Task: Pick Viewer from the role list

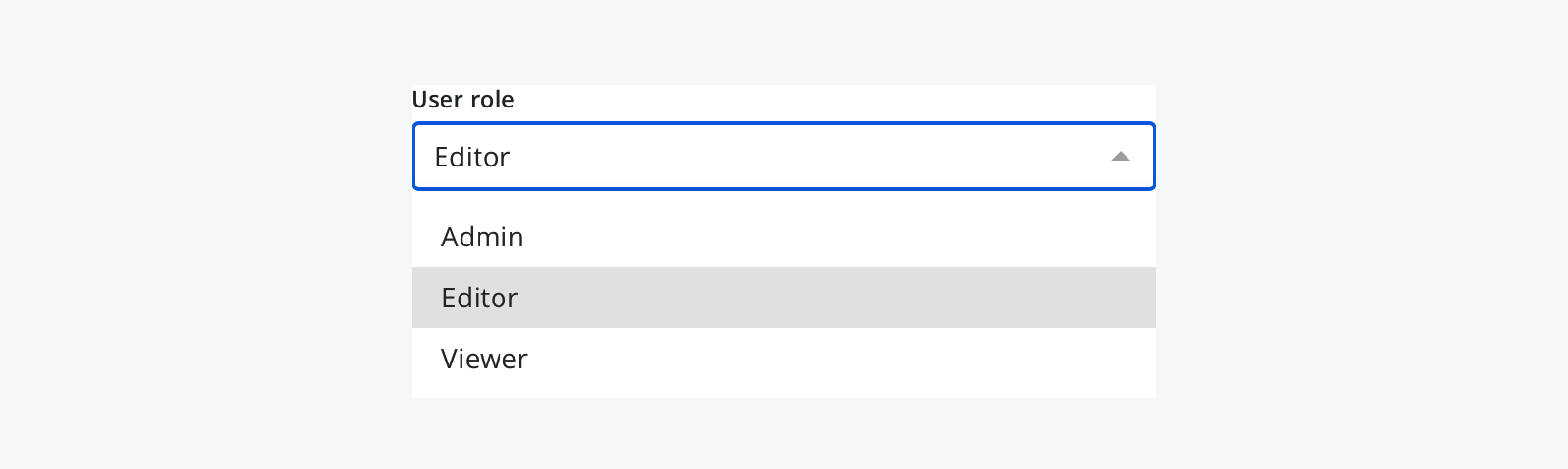Action: (784, 359)
